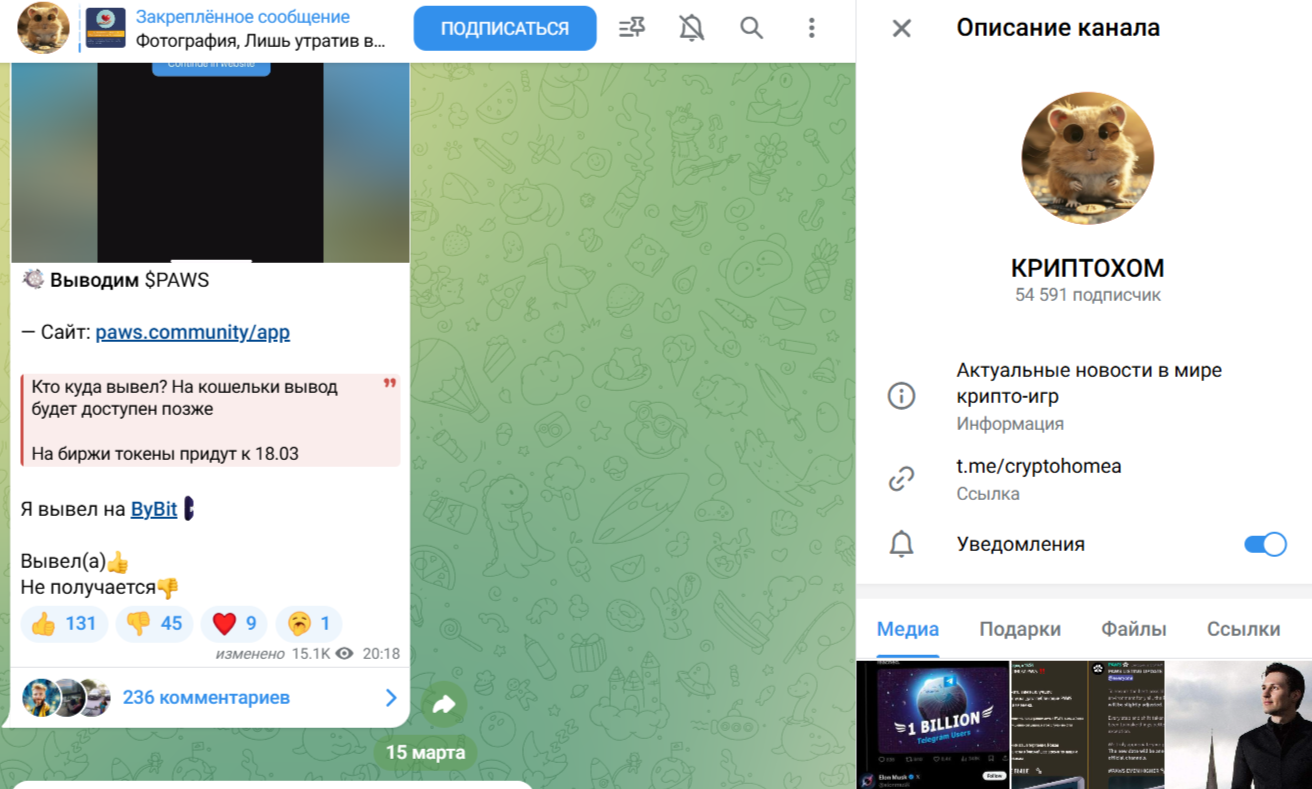Open the ByBit link in the post
Image resolution: width=1312 pixels, height=789 pixels.
(x=154, y=509)
